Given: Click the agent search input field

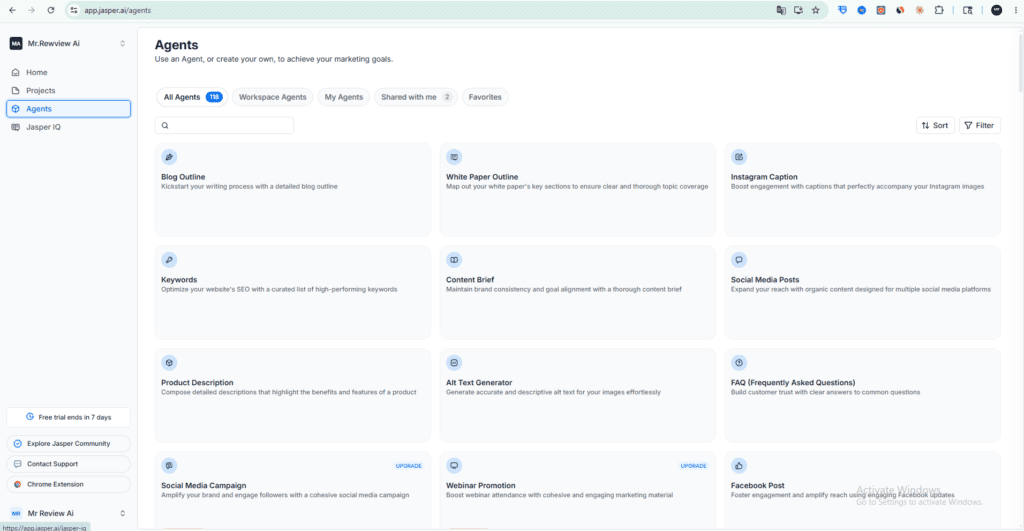Looking at the screenshot, I should coord(224,125).
